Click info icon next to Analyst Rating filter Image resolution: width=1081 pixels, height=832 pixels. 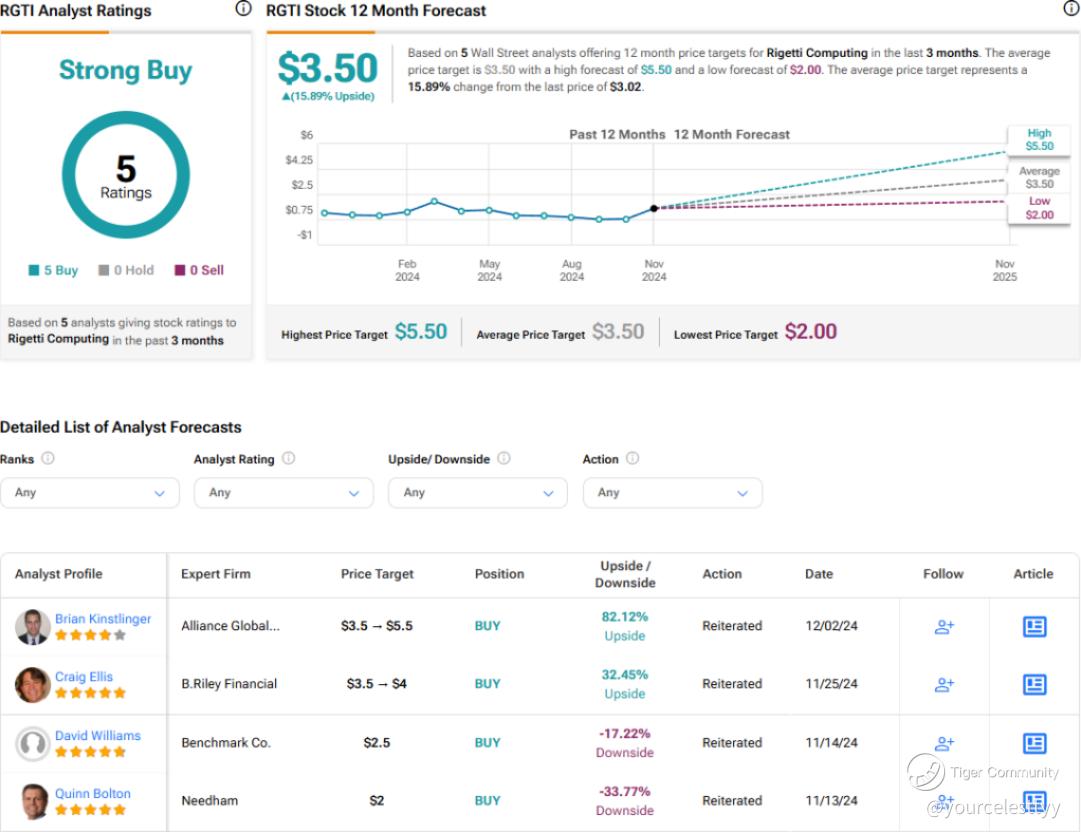[x=288, y=459]
